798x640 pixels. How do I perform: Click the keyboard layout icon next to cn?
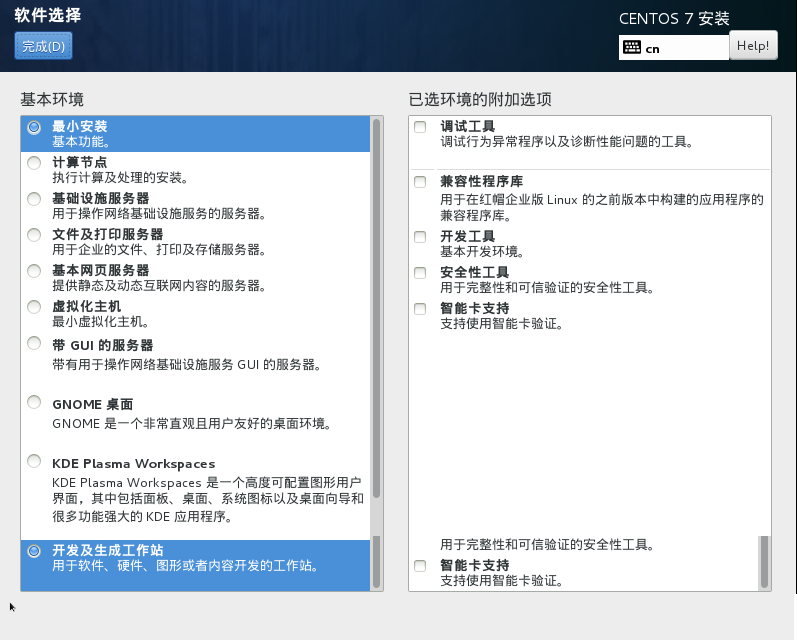click(632, 48)
